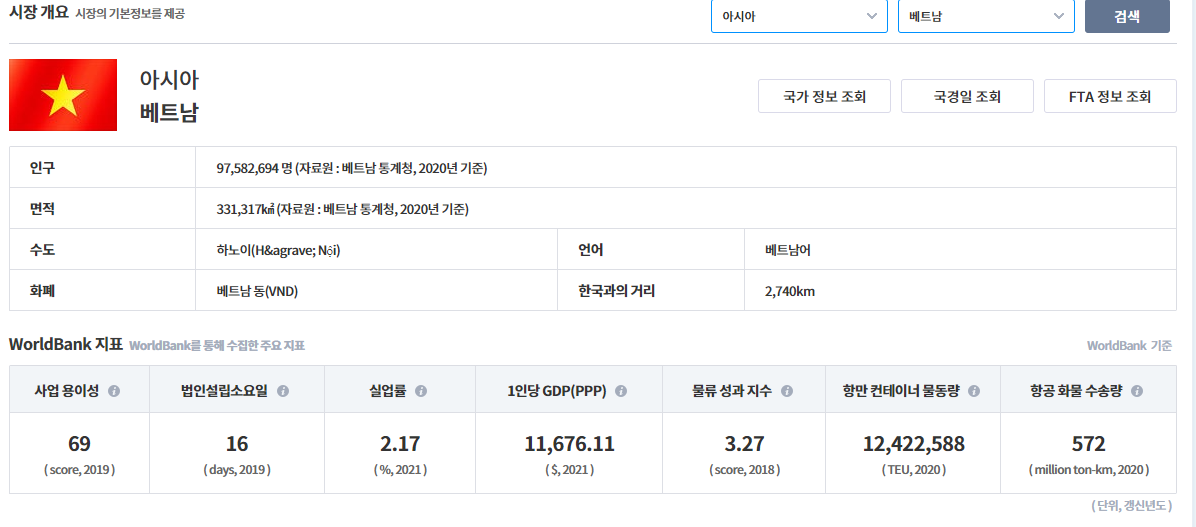Click the (million ton-km, 2020) unit text

pos(1088,470)
